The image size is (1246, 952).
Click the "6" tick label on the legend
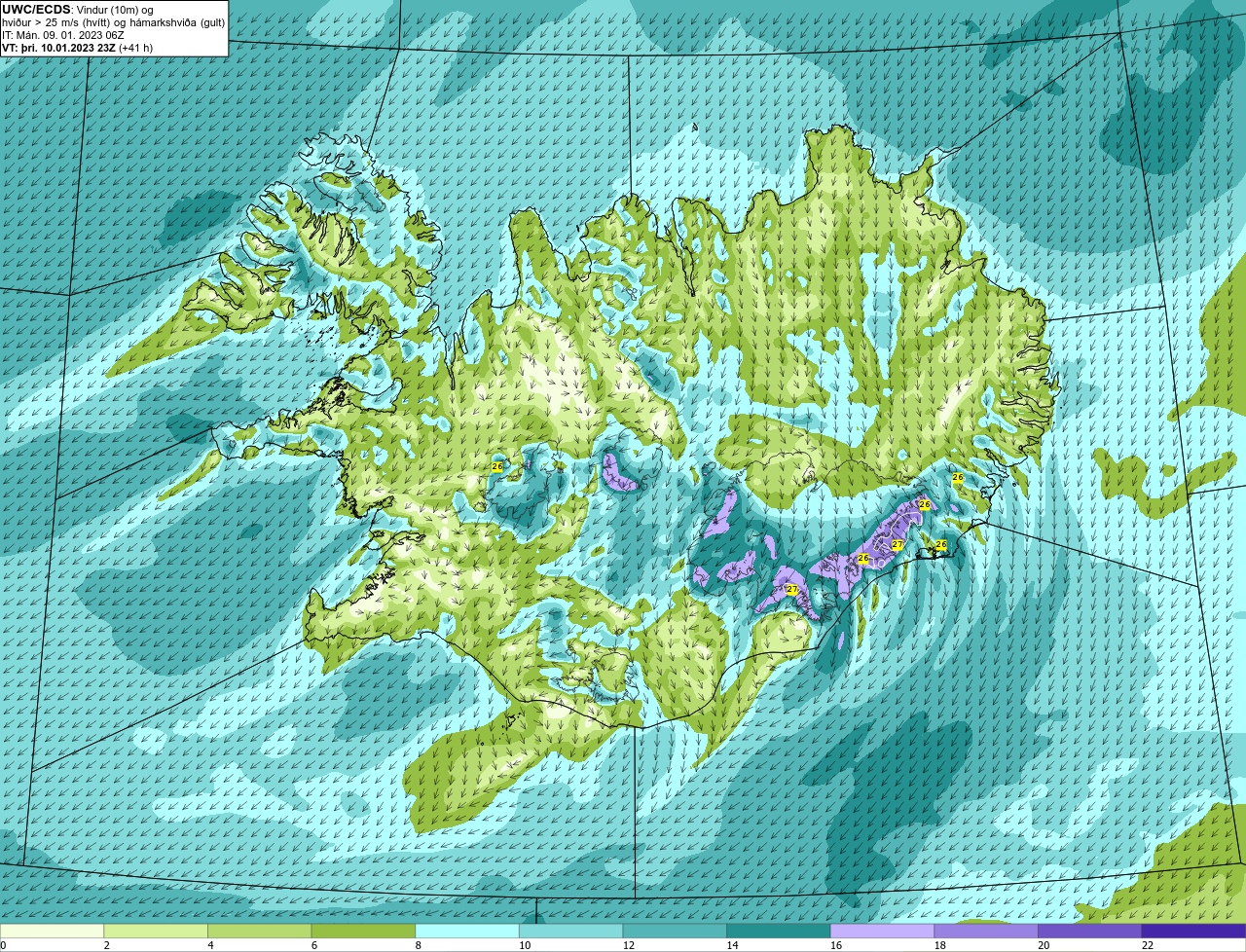click(314, 945)
